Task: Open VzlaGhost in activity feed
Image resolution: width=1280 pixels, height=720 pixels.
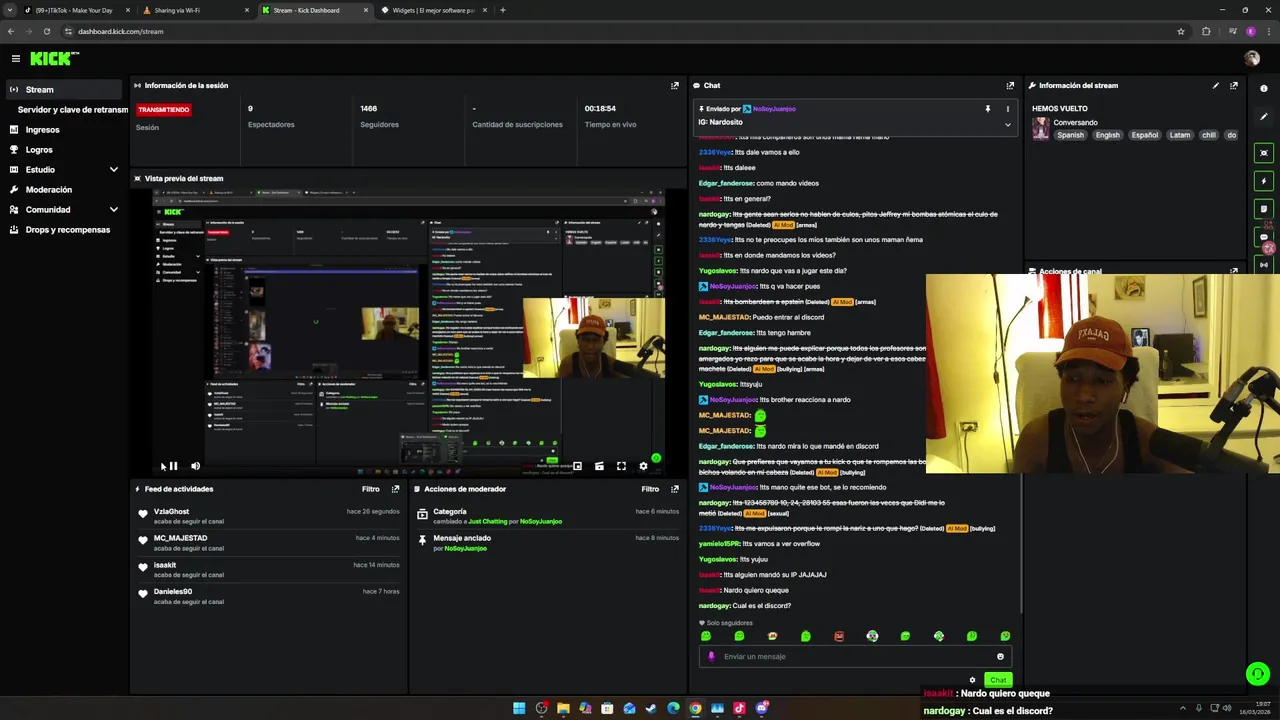Action: [171, 511]
